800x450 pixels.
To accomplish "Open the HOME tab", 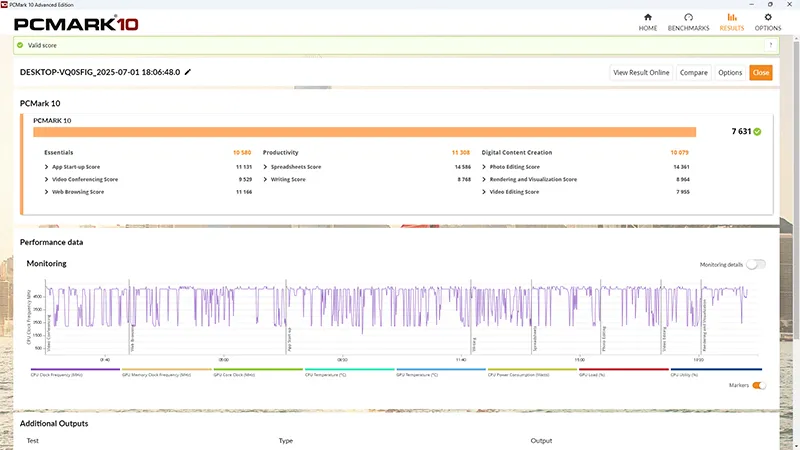I will (647, 22).
